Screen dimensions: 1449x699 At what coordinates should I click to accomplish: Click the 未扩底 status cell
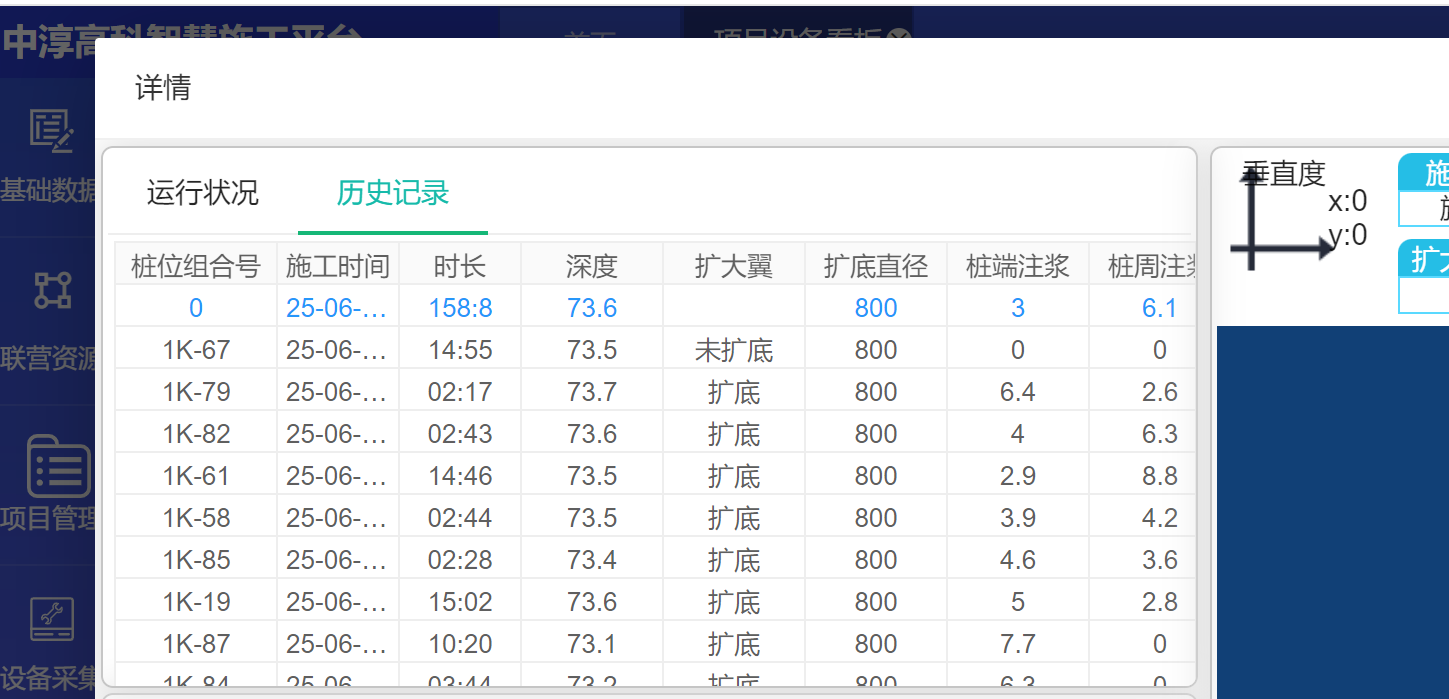point(733,350)
